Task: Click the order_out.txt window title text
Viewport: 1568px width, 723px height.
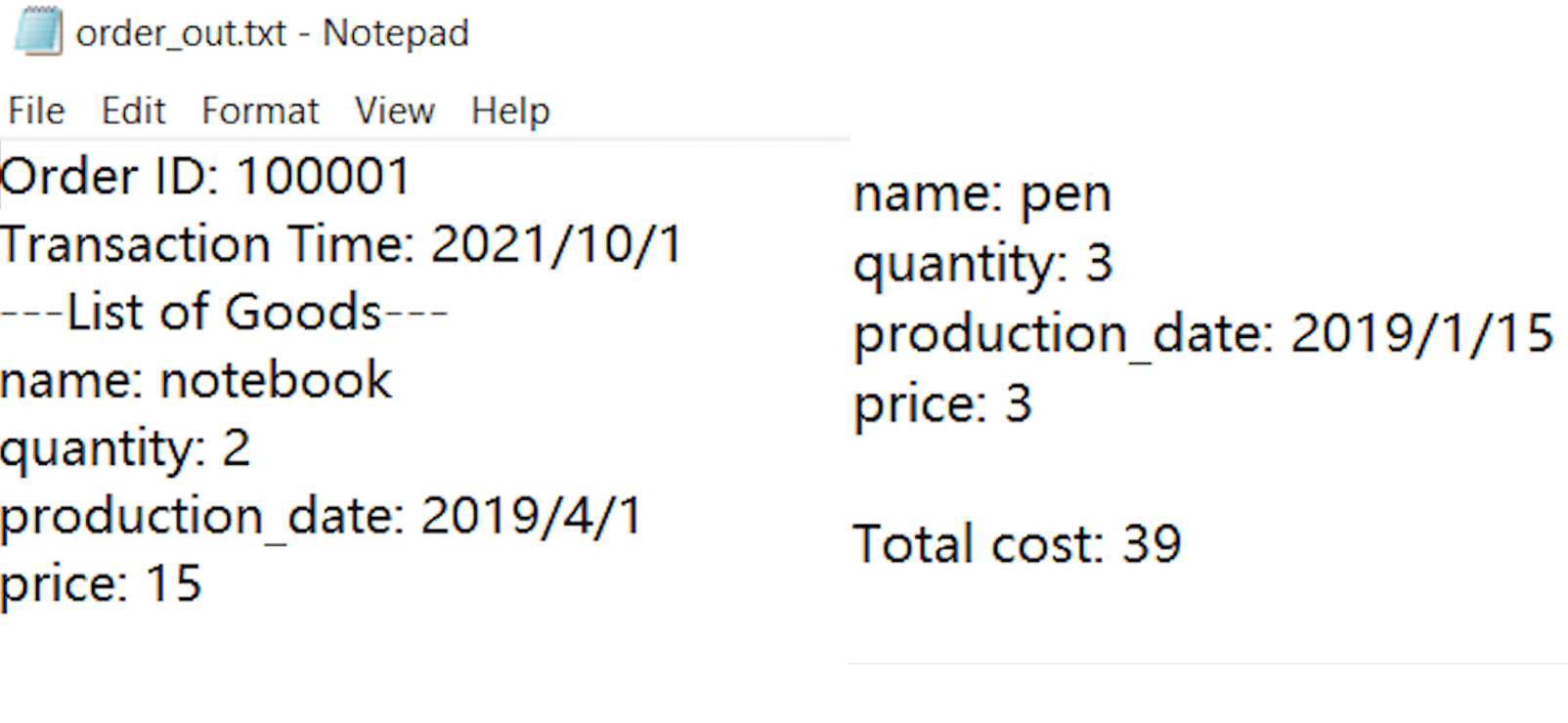Action: point(272,33)
